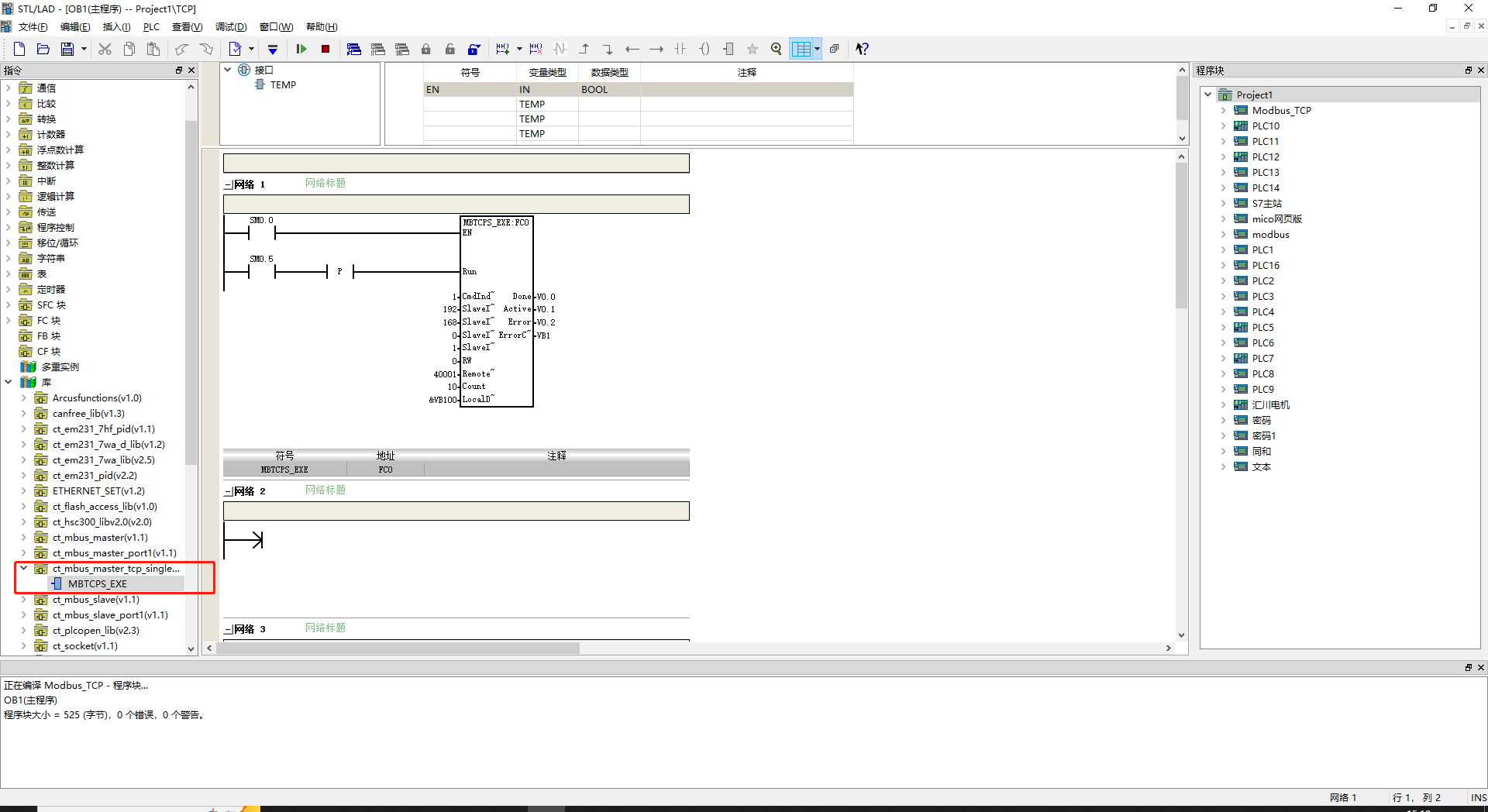Click the red Stop square icon
This screenshot has width=1488, height=812.
(x=325, y=49)
